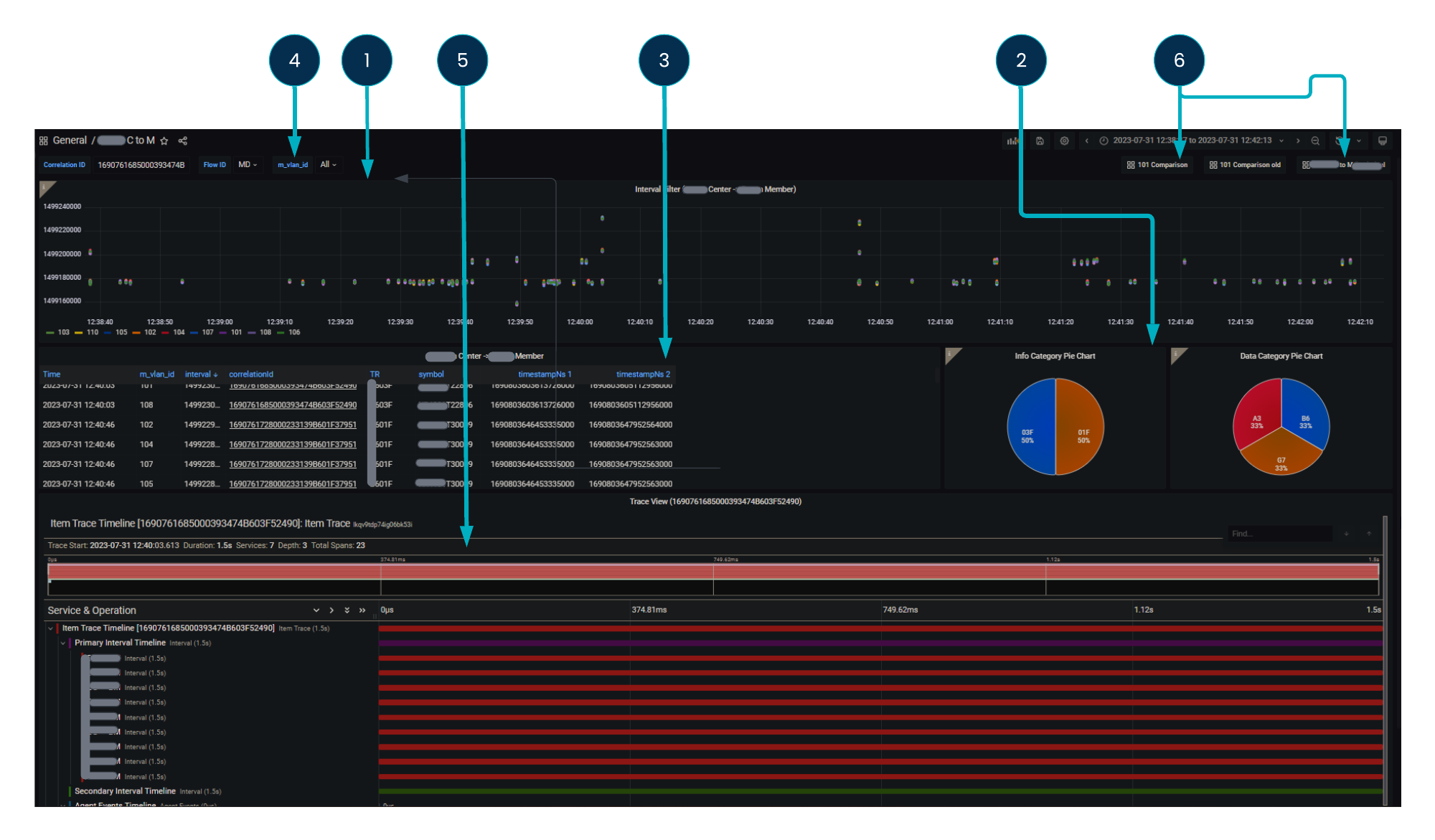Image resolution: width=1435 pixels, height=840 pixels.
Task: Collapse the Item Trace Timeline row
Action: pos(50,628)
